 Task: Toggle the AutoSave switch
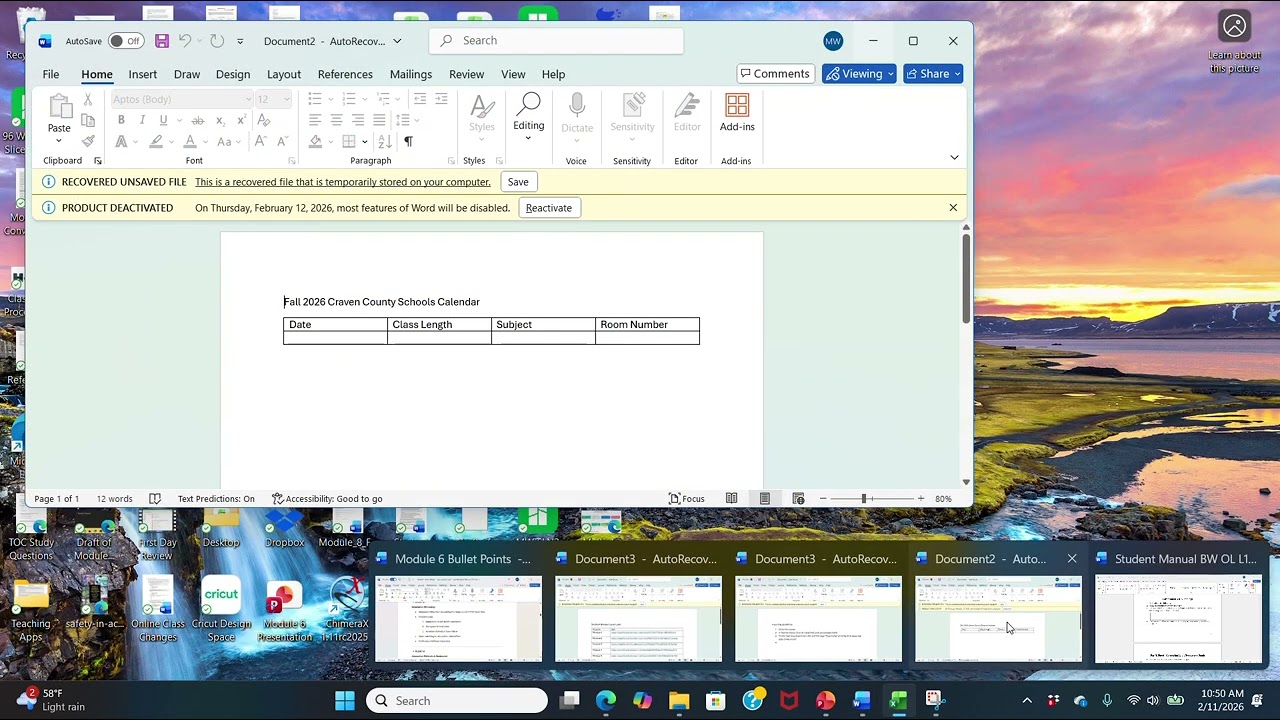[x=125, y=41]
